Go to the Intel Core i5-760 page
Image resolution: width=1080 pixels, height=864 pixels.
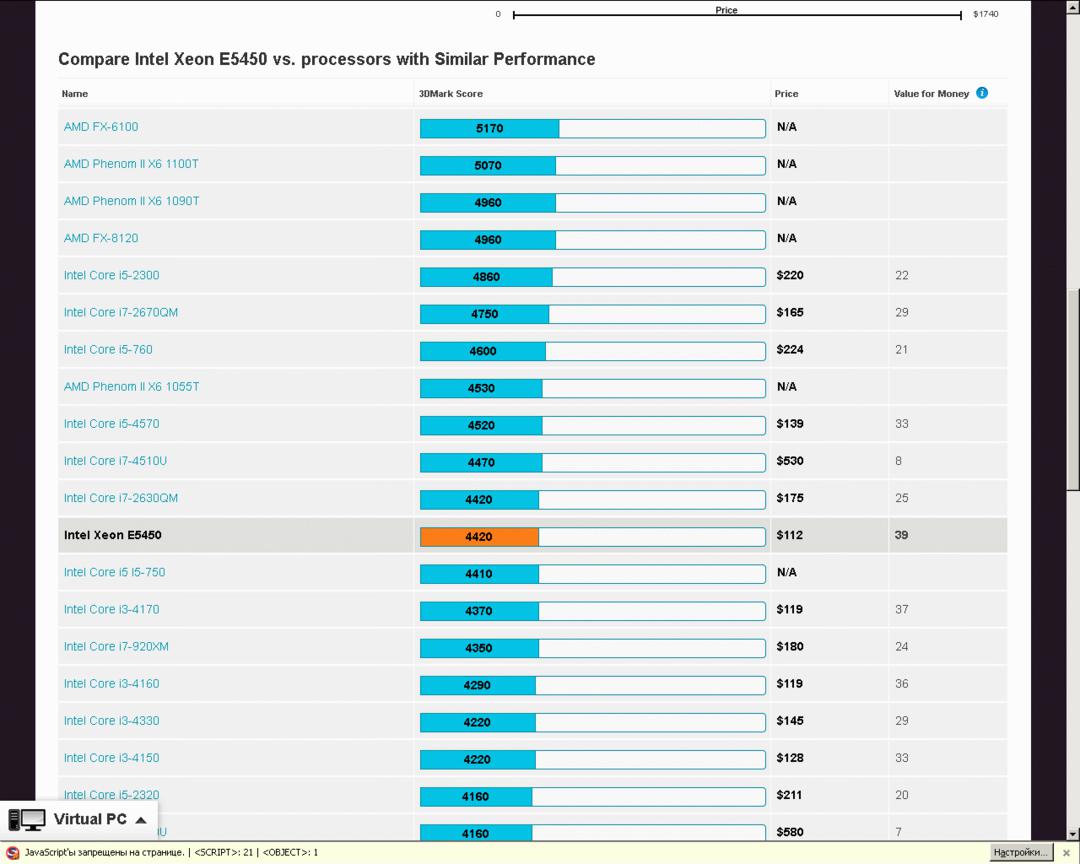(x=108, y=350)
